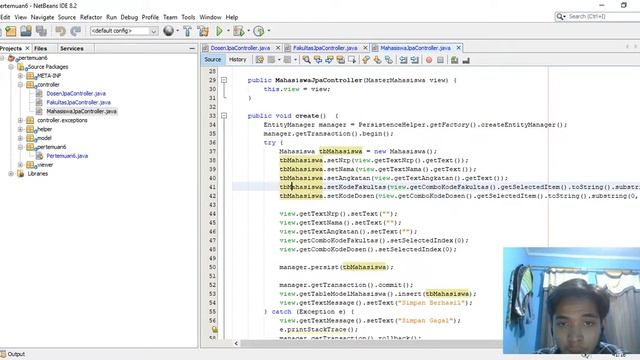The width and height of the screenshot is (640, 360).
Task: Collapse the controller package node
Action: [20, 84]
